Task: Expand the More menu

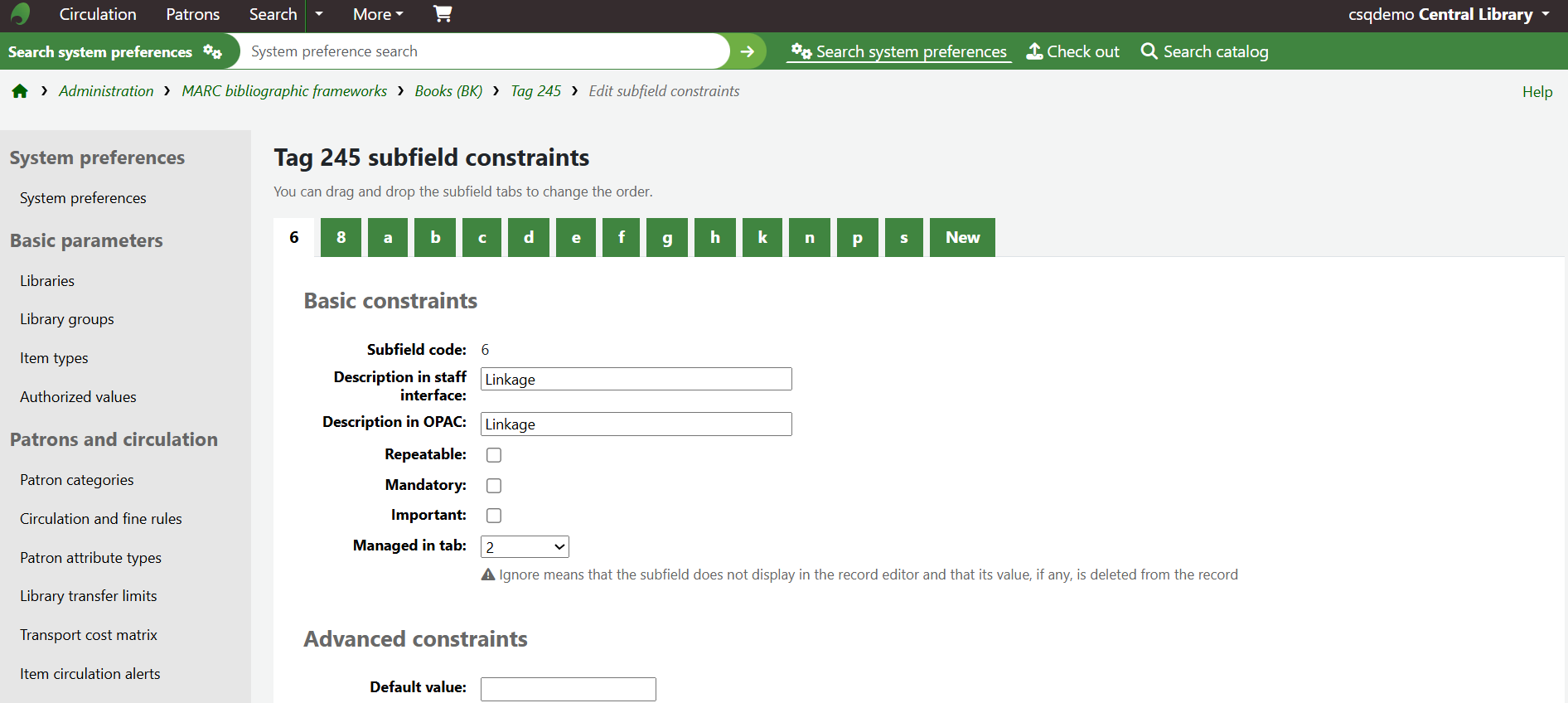Action: coord(378,14)
